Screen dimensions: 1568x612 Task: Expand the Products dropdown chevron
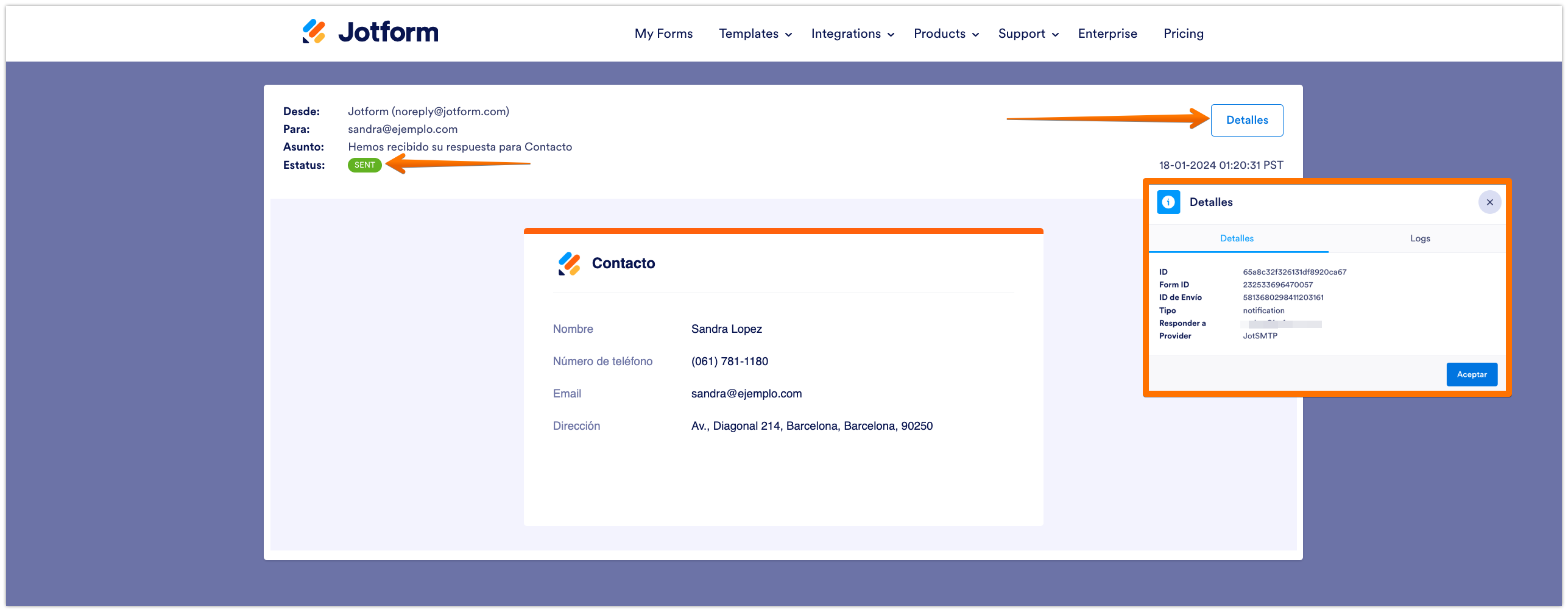click(x=975, y=35)
